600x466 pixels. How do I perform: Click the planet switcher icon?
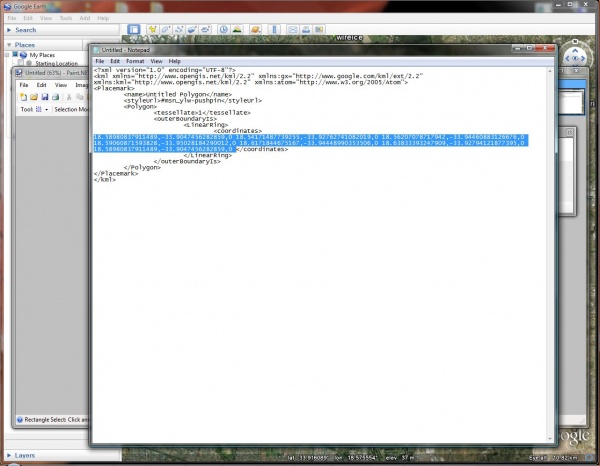tap(255, 29)
